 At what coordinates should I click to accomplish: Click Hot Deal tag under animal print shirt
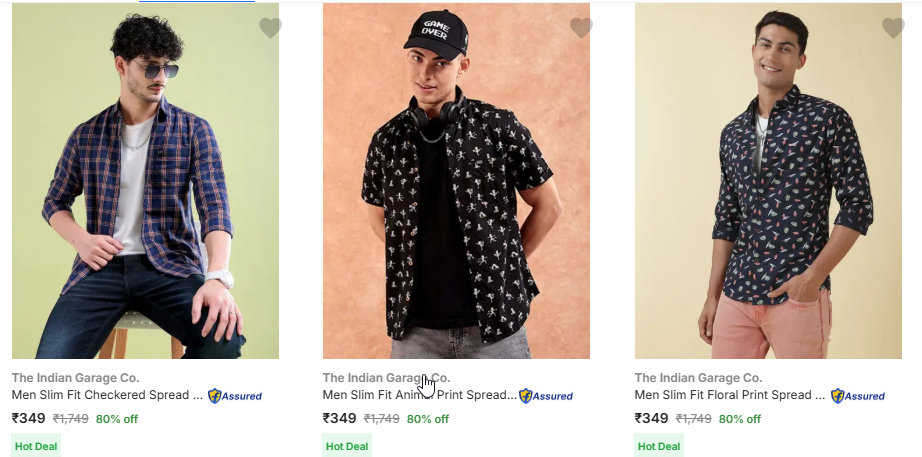[x=347, y=446]
